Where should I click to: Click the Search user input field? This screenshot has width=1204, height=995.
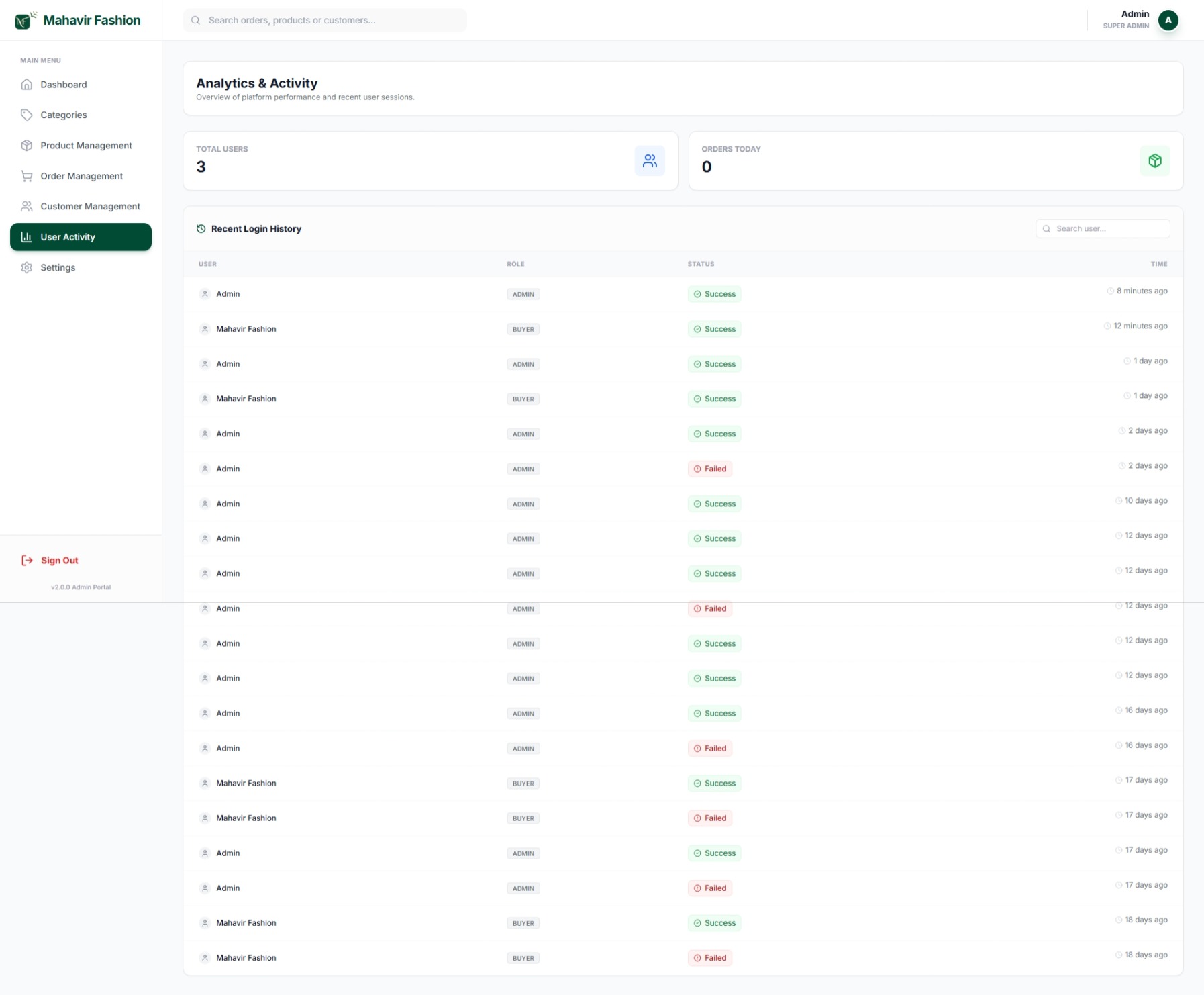point(1109,229)
